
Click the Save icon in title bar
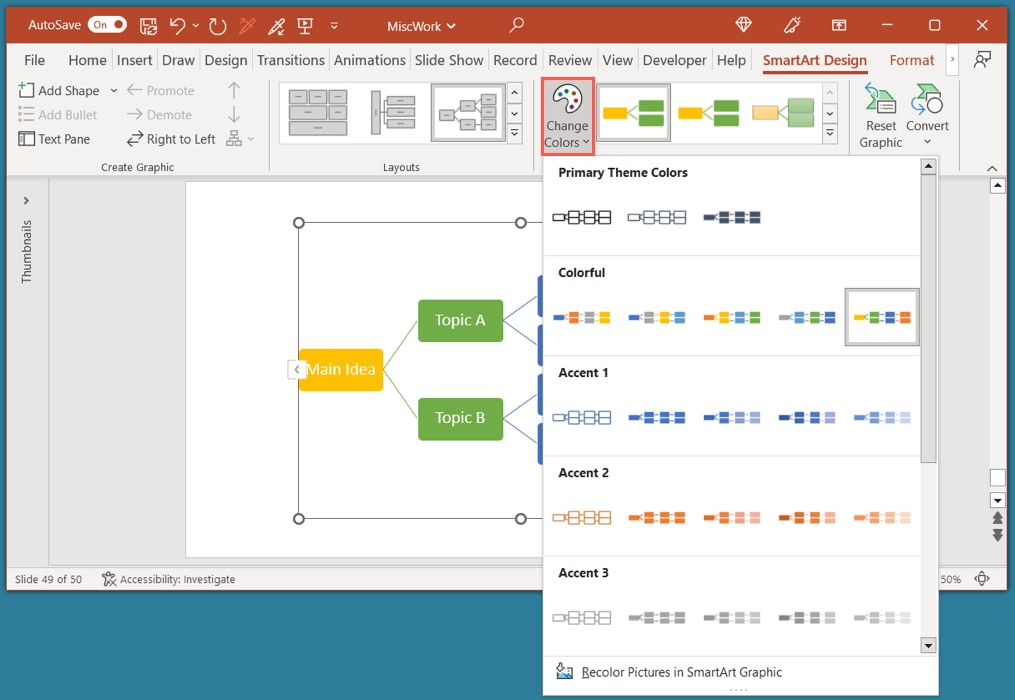pyautogui.click(x=148, y=26)
